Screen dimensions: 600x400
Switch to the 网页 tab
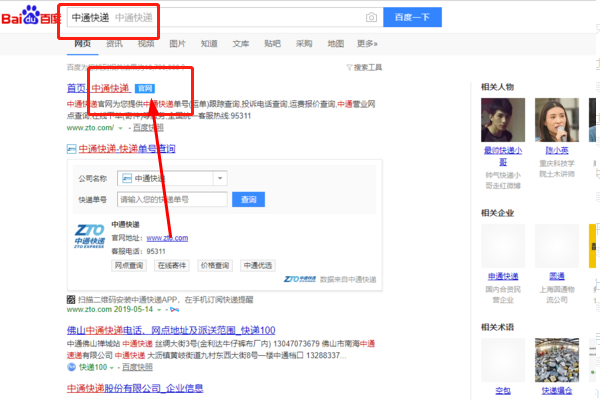[x=83, y=44]
